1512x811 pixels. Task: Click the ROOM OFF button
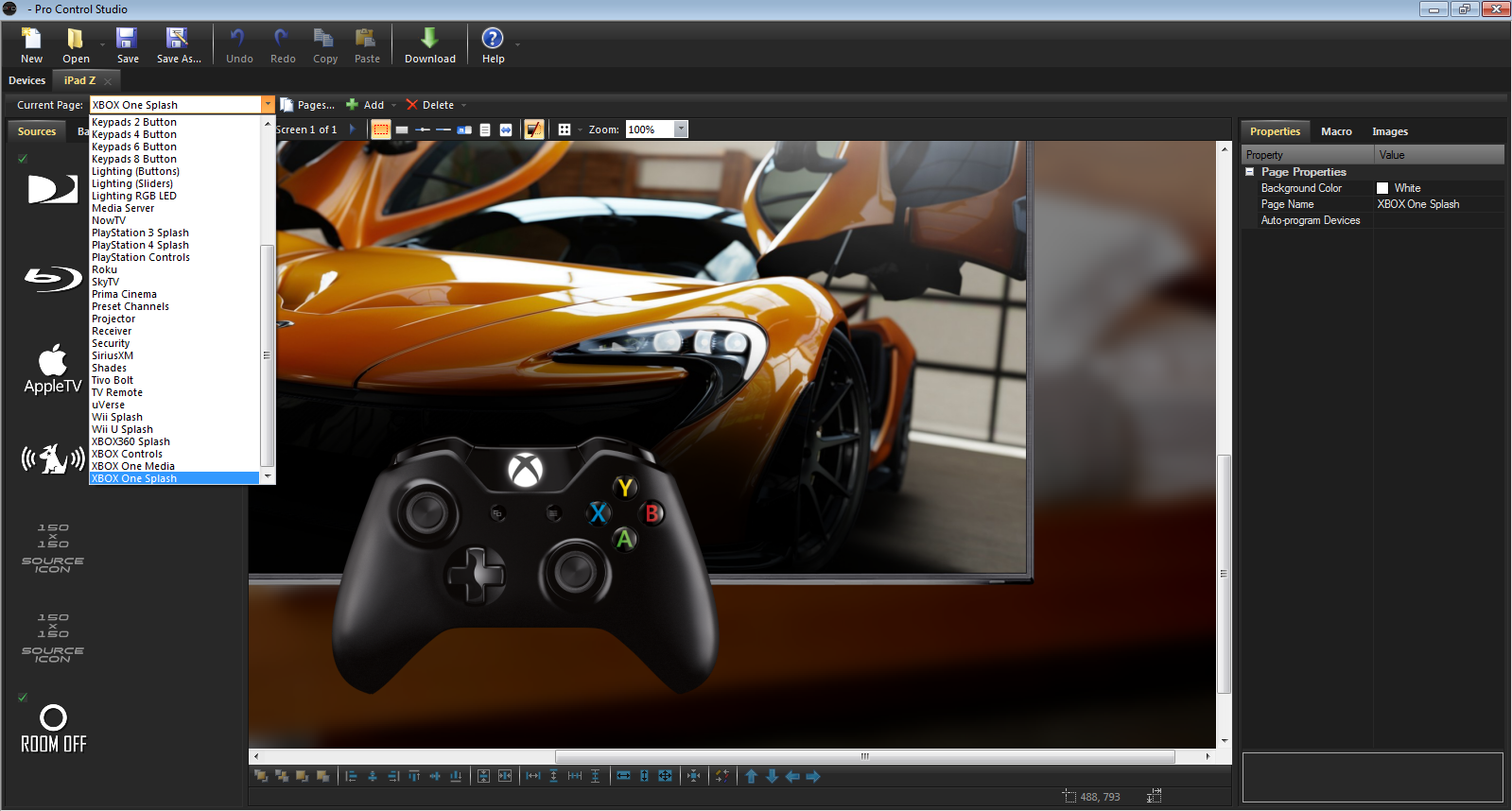54,728
